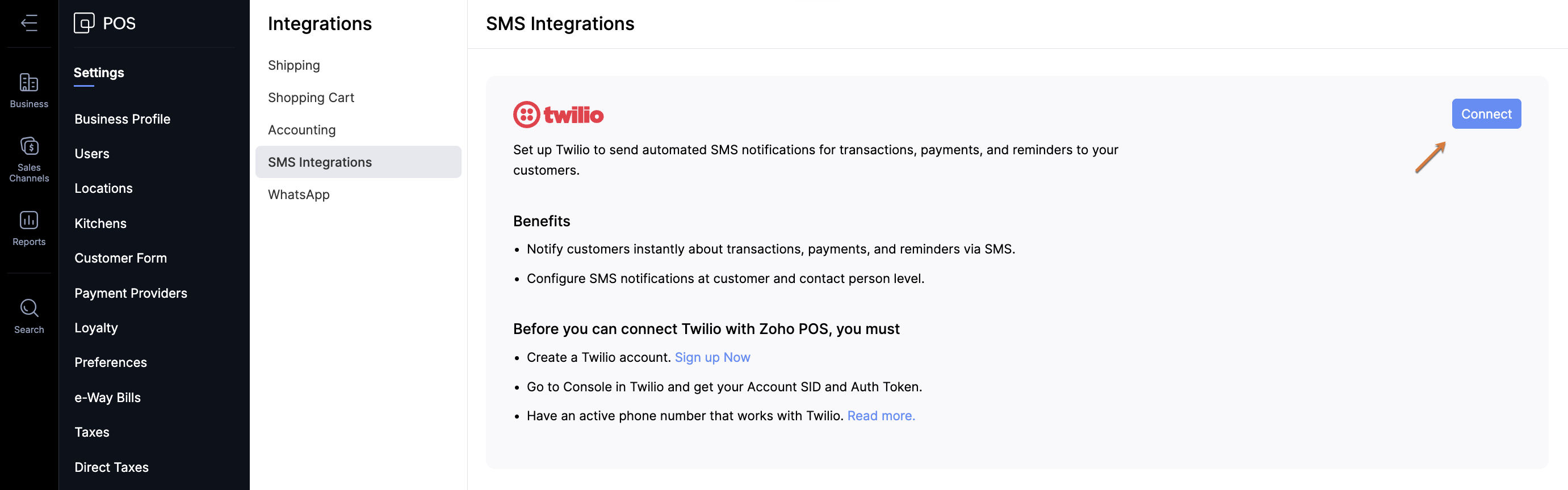Open Business Profile settings
Screen dimensions: 1568x490
[123, 119]
